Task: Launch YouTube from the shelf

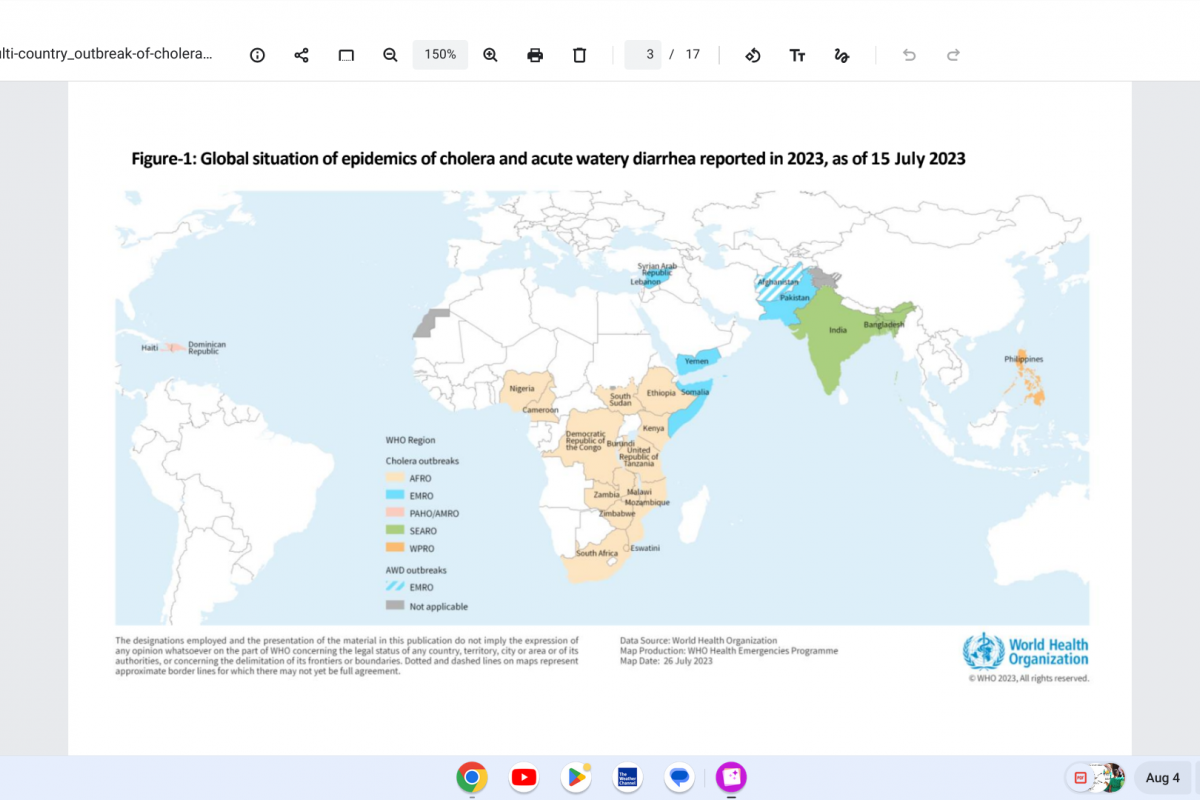Action: click(x=523, y=777)
